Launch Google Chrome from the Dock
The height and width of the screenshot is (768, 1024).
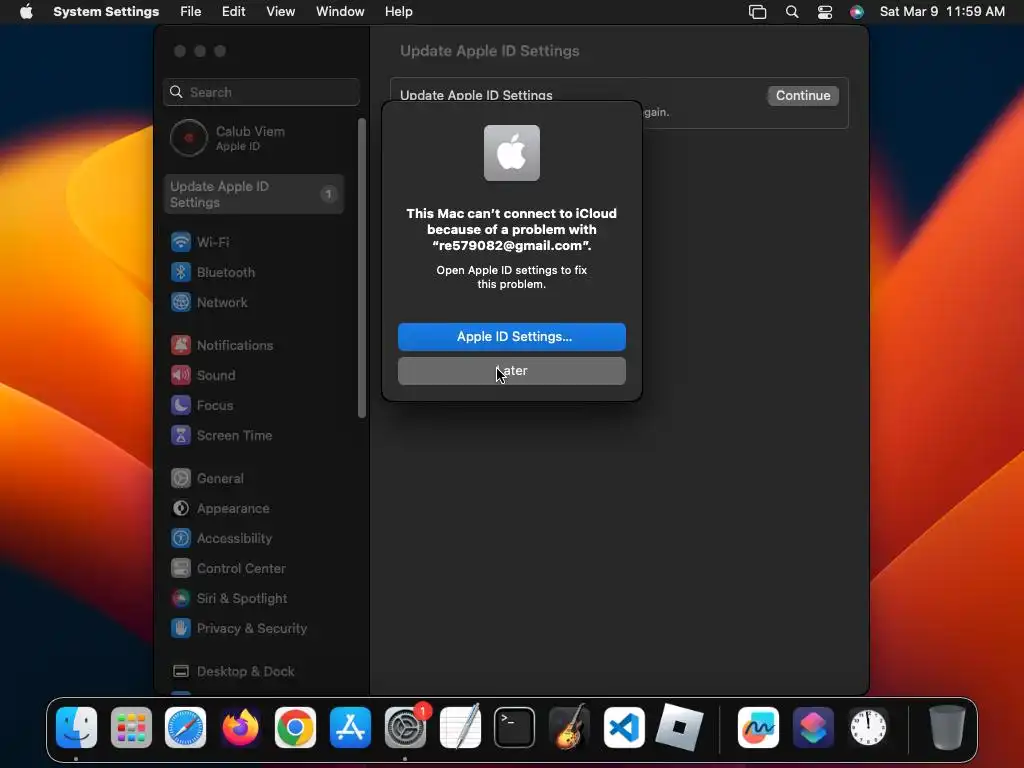click(x=295, y=727)
